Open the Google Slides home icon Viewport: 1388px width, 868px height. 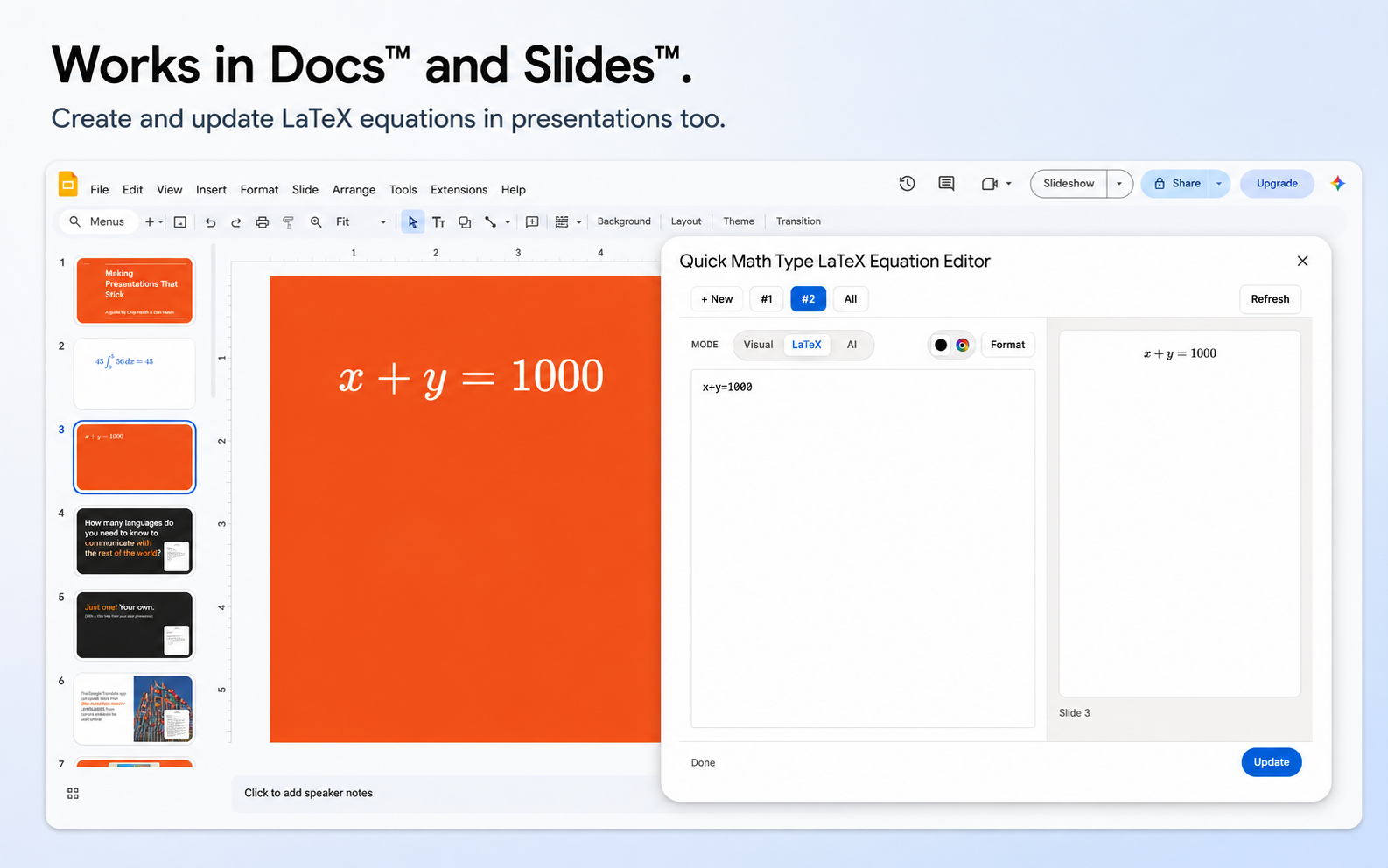(68, 184)
